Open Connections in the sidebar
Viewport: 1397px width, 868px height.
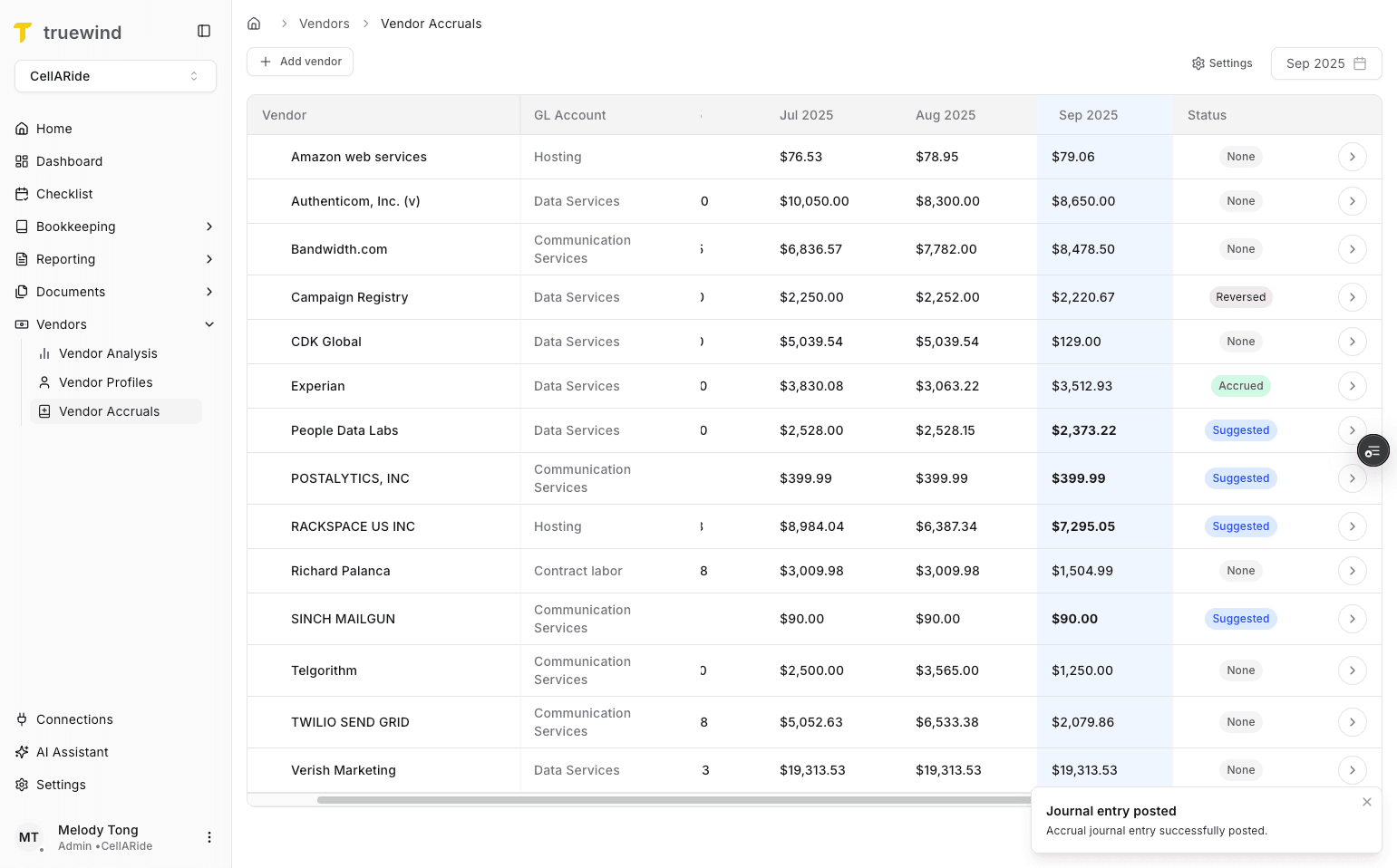(115, 719)
